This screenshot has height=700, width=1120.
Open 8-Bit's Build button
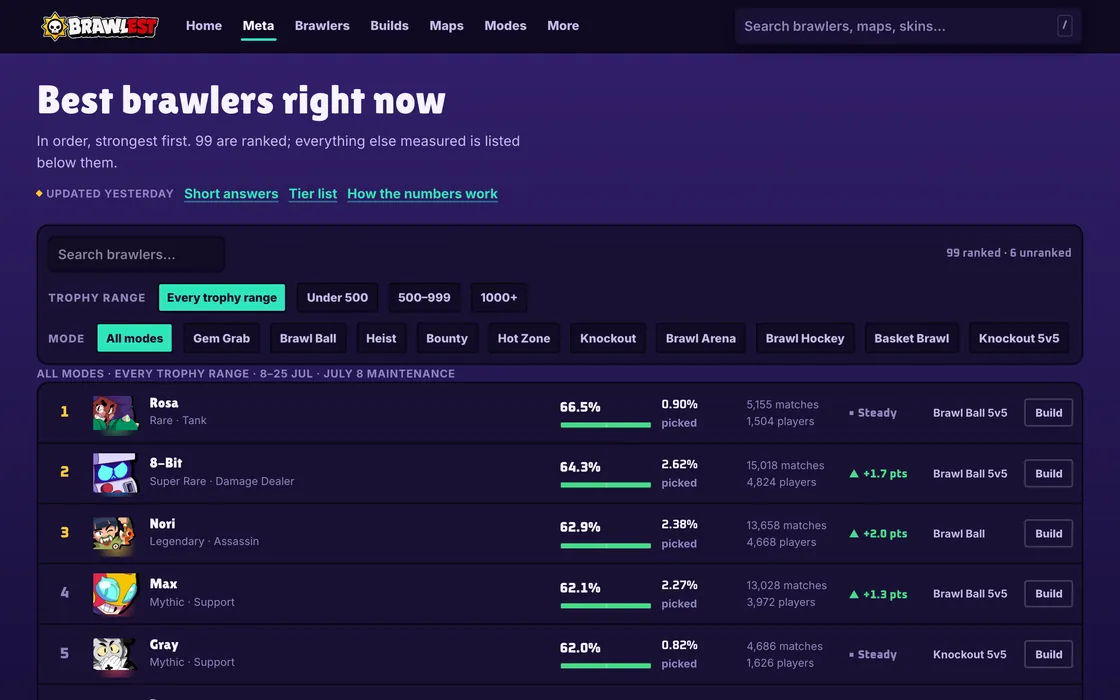pyautogui.click(x=1049, y=473)
